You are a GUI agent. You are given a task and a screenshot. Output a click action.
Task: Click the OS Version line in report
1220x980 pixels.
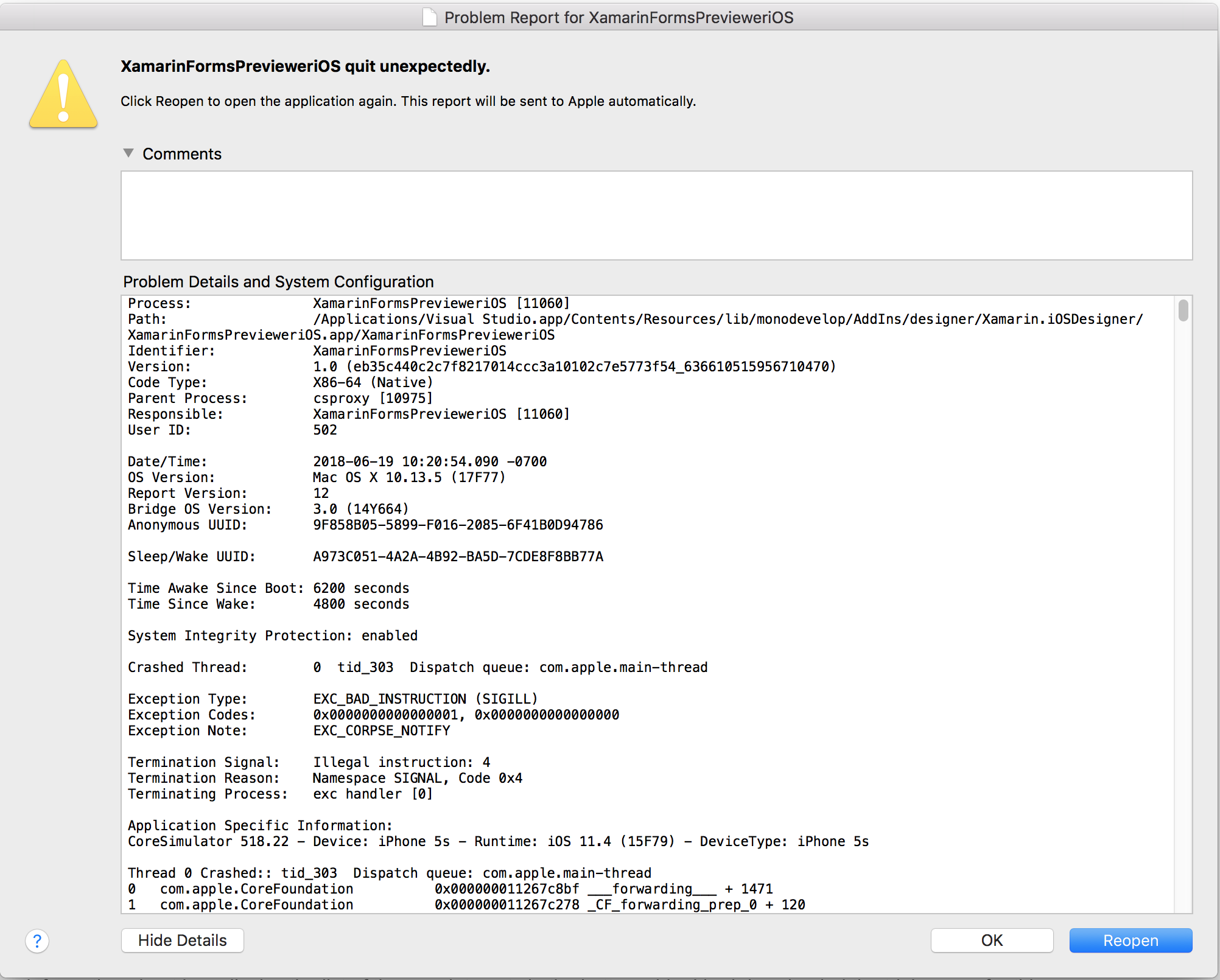317,477
